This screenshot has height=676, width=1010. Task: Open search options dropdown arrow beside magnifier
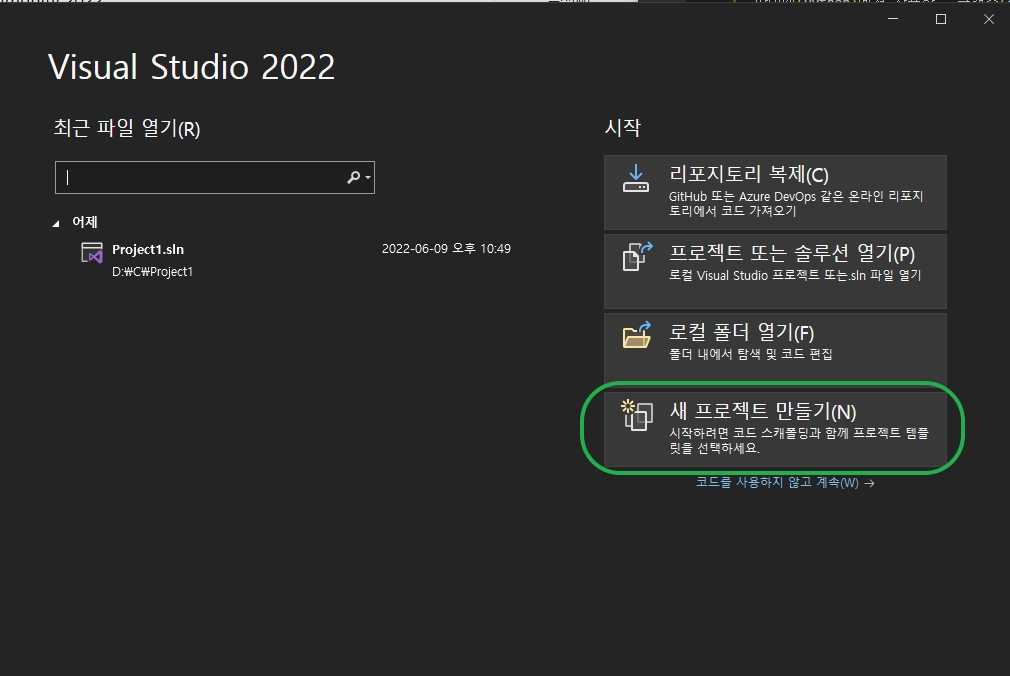[368, 178]
